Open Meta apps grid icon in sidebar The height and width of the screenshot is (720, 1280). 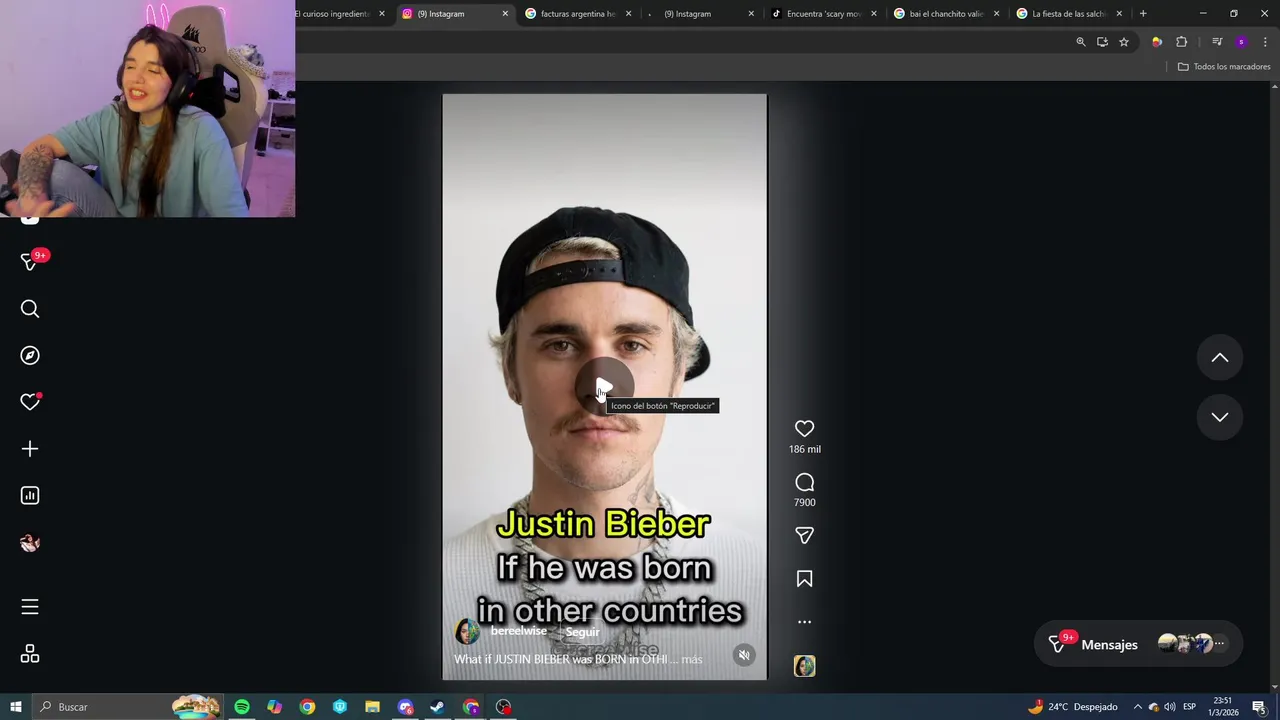[x=30, y=654]
